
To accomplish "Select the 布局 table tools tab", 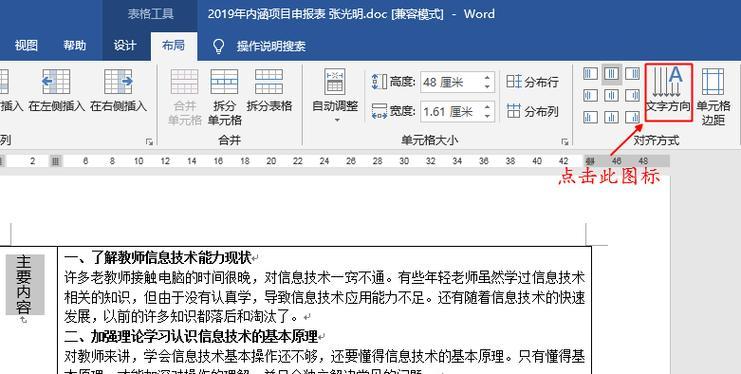I will 173,45.
